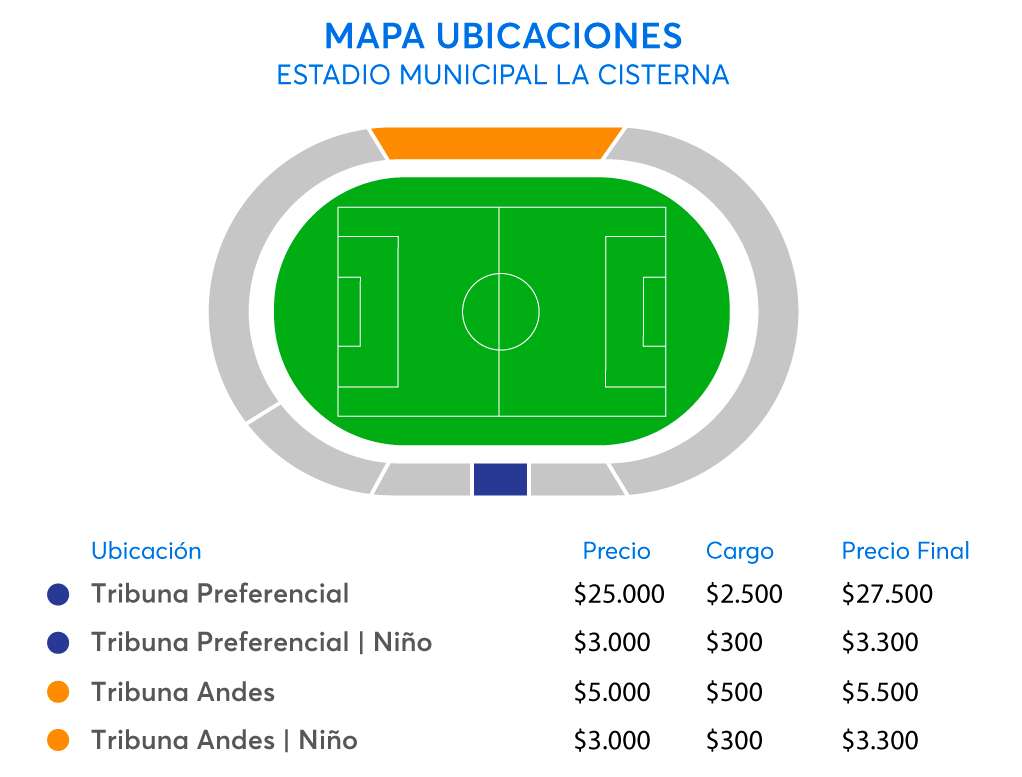Click the MAPA UBICACIONES title
Screen dimensions: 1022x777
(503, 36)
